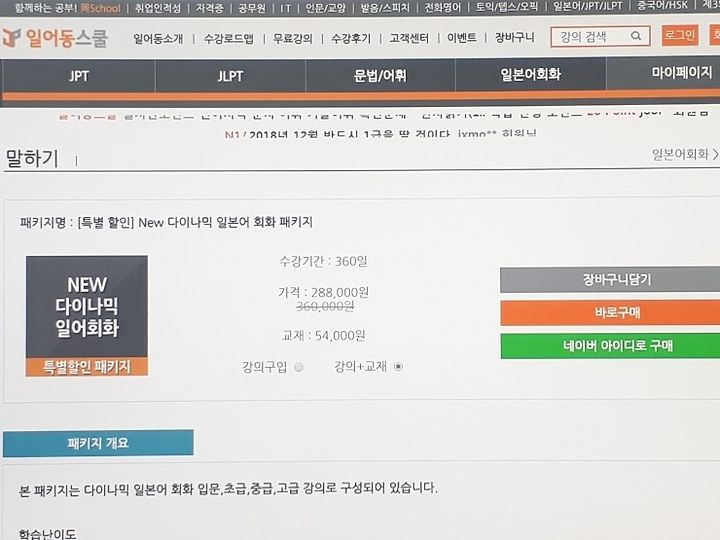Click the orange 로그인 button
The image size is (720, 540).
point(680,35)
